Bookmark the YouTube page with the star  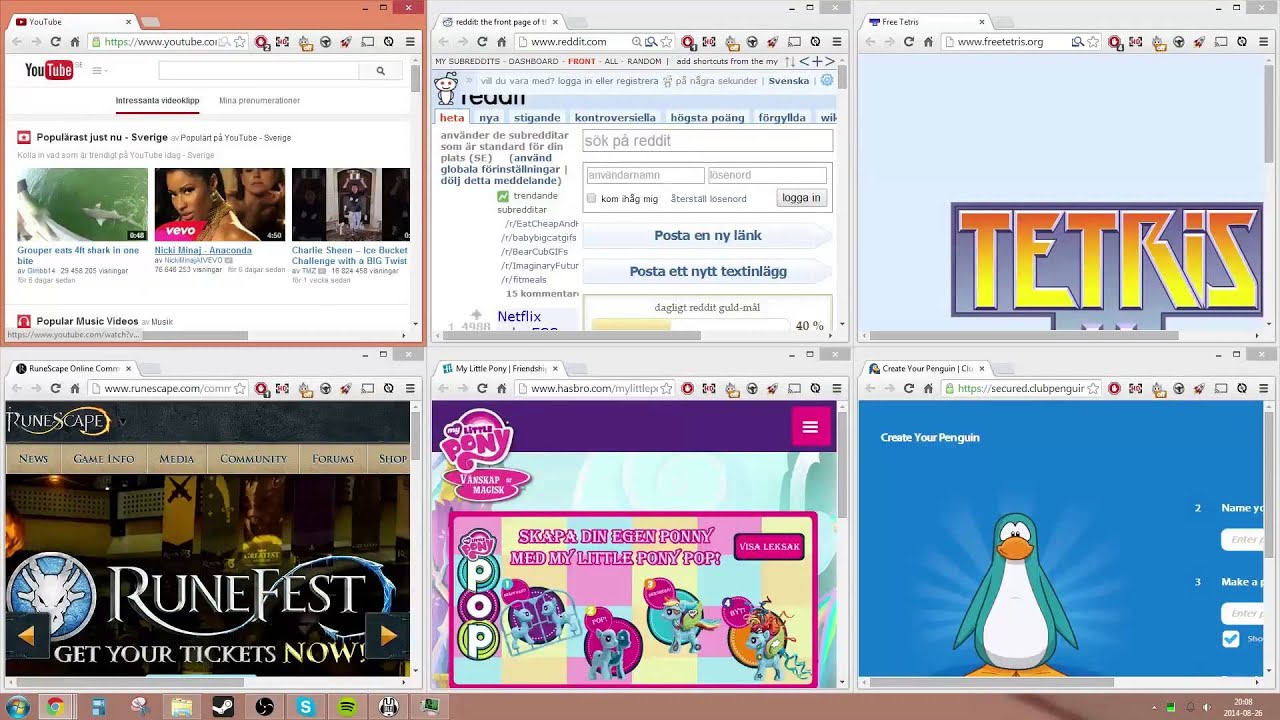(x=239, y=42)
